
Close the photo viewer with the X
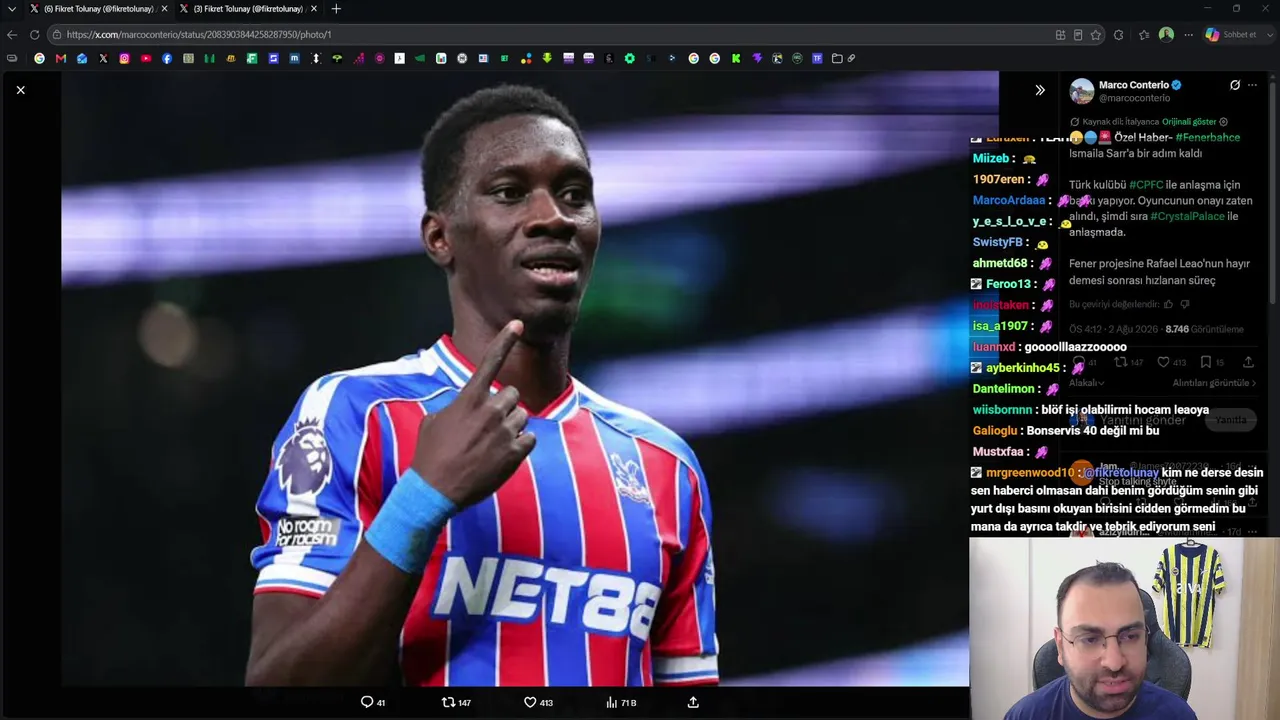click(20, 90)
